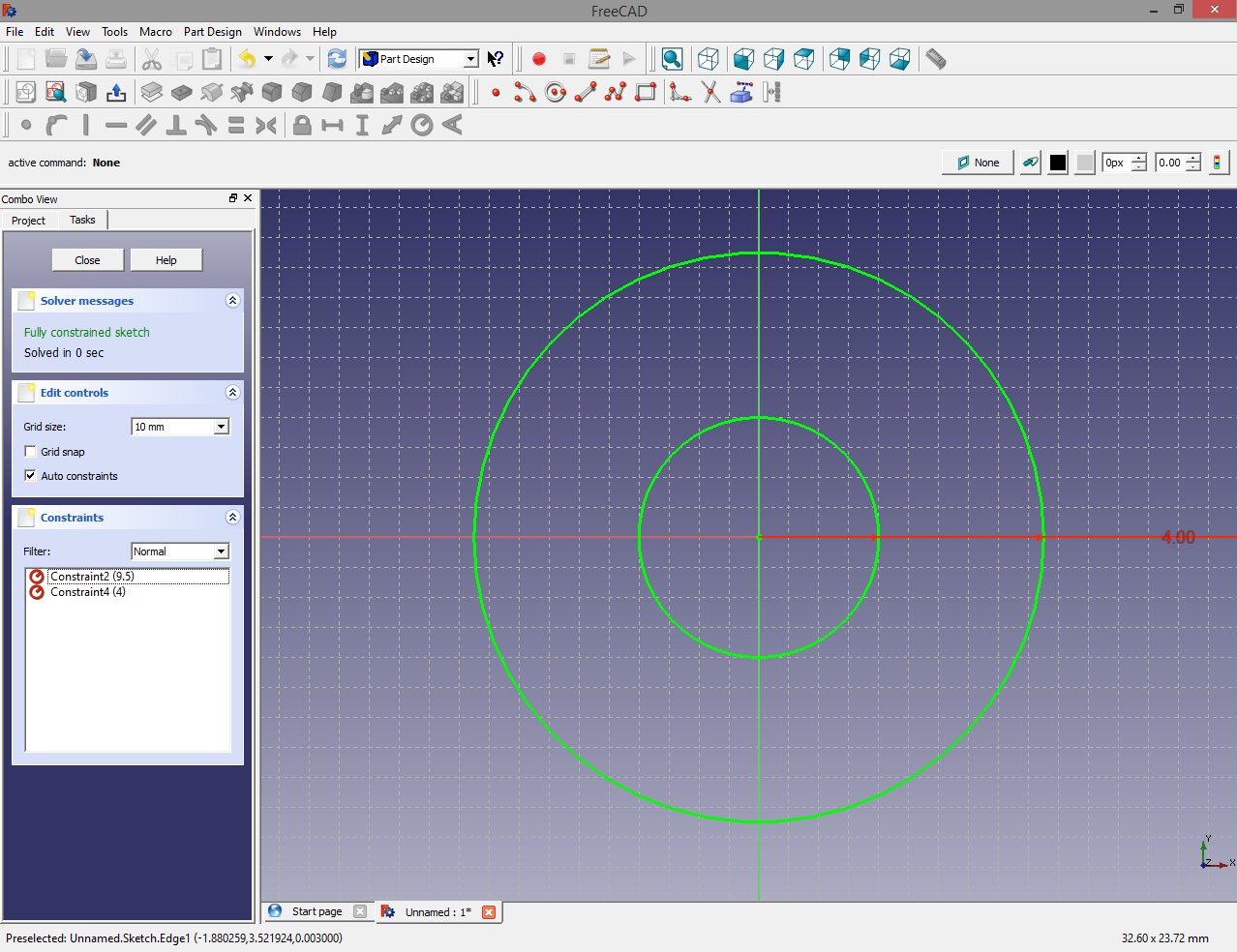This screenshot has height=952, width=1237.
Task: Click the Close button in Tasks panel
Action: [x=87, y=260]
